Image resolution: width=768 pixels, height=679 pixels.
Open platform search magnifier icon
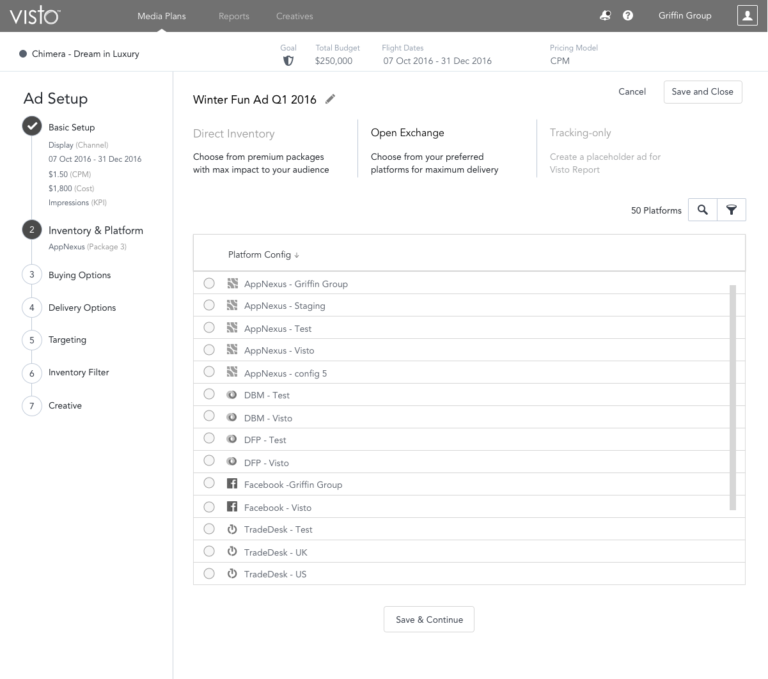702,210
